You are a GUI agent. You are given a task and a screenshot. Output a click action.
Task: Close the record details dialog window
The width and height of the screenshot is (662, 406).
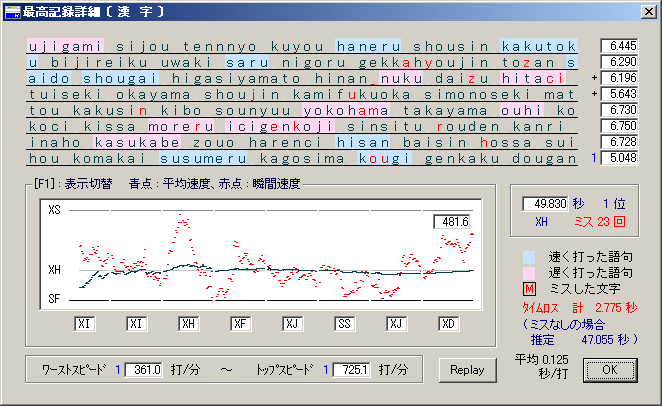648,10
